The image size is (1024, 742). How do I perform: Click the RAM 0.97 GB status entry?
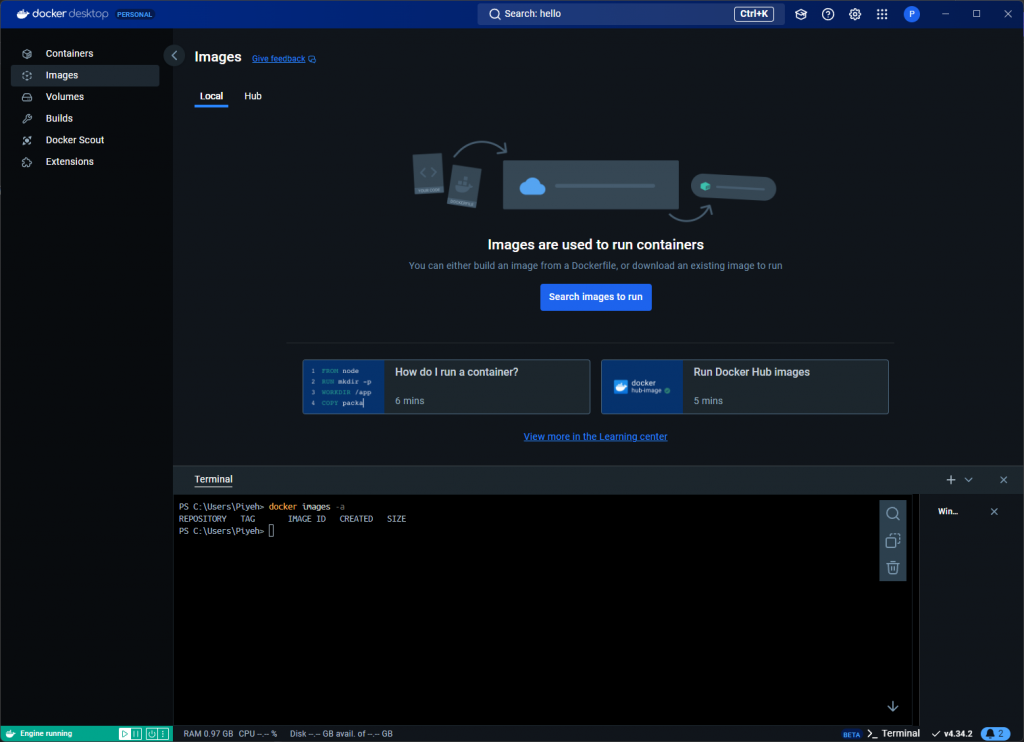208,734
